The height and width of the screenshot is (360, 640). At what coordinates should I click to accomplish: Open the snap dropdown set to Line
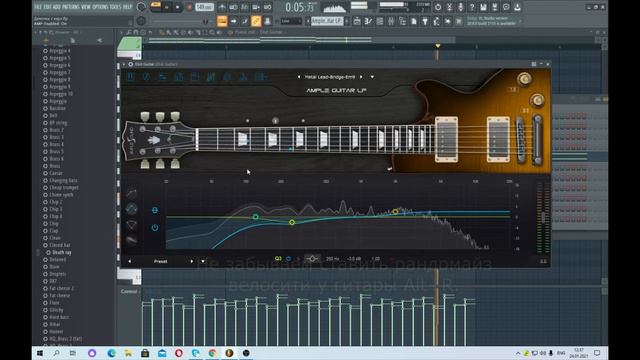click(291, 21)
